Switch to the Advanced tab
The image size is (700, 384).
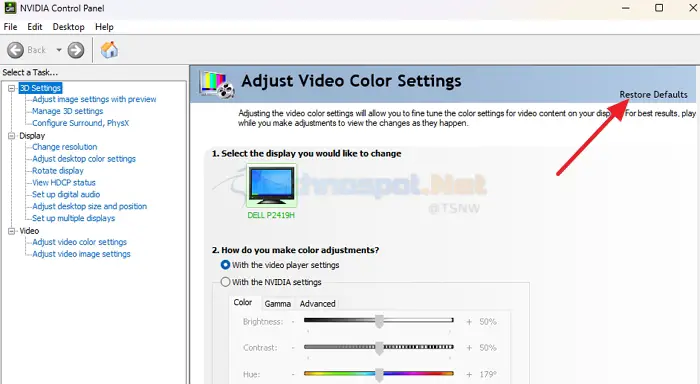point(317,304)
